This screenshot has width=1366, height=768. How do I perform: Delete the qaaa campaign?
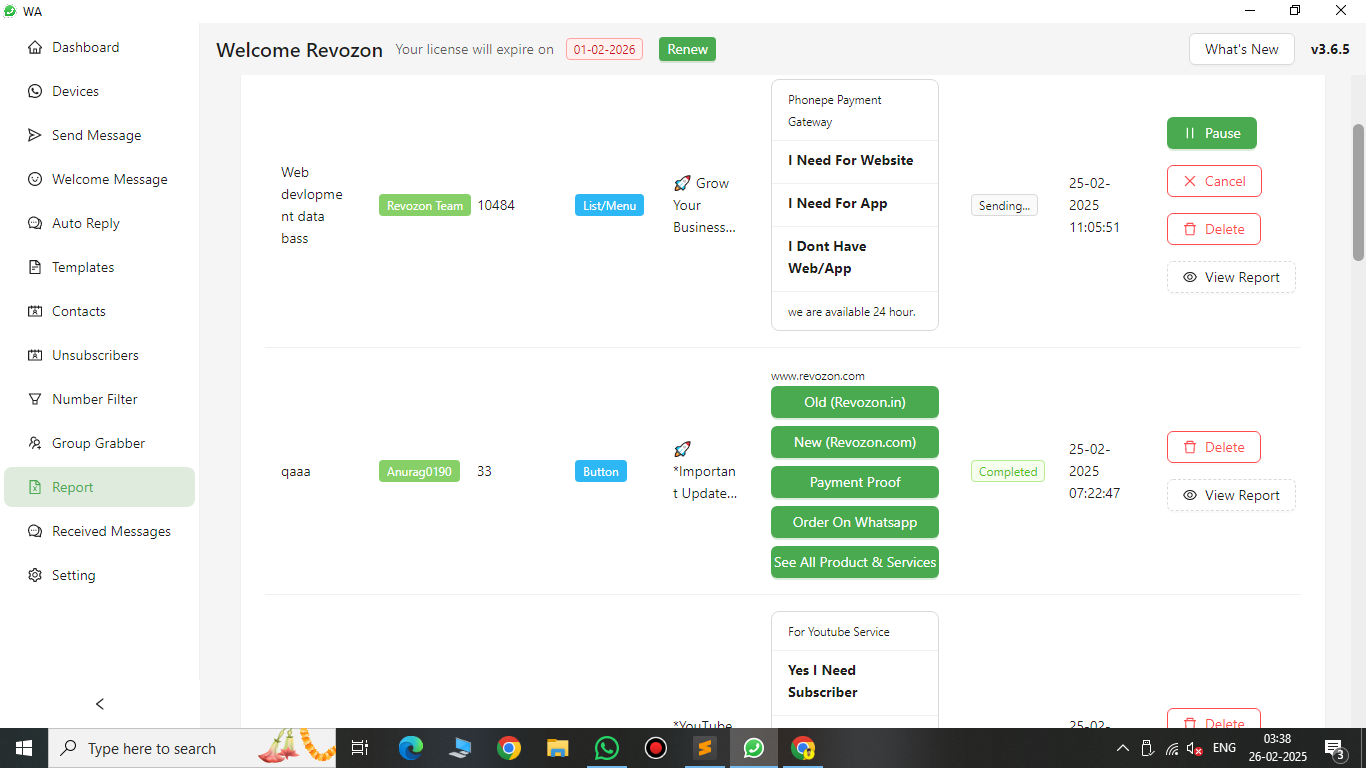click(x=1214, y=447)
